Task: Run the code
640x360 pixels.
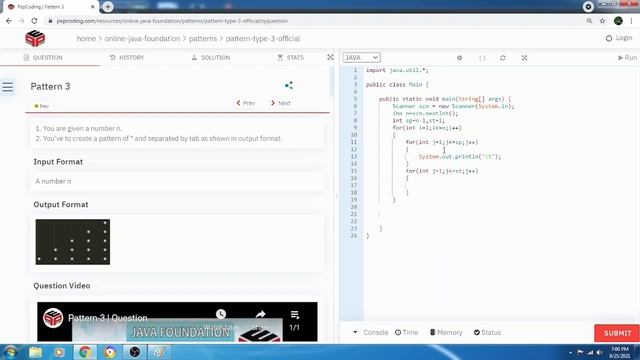Action: coord(627,58)
